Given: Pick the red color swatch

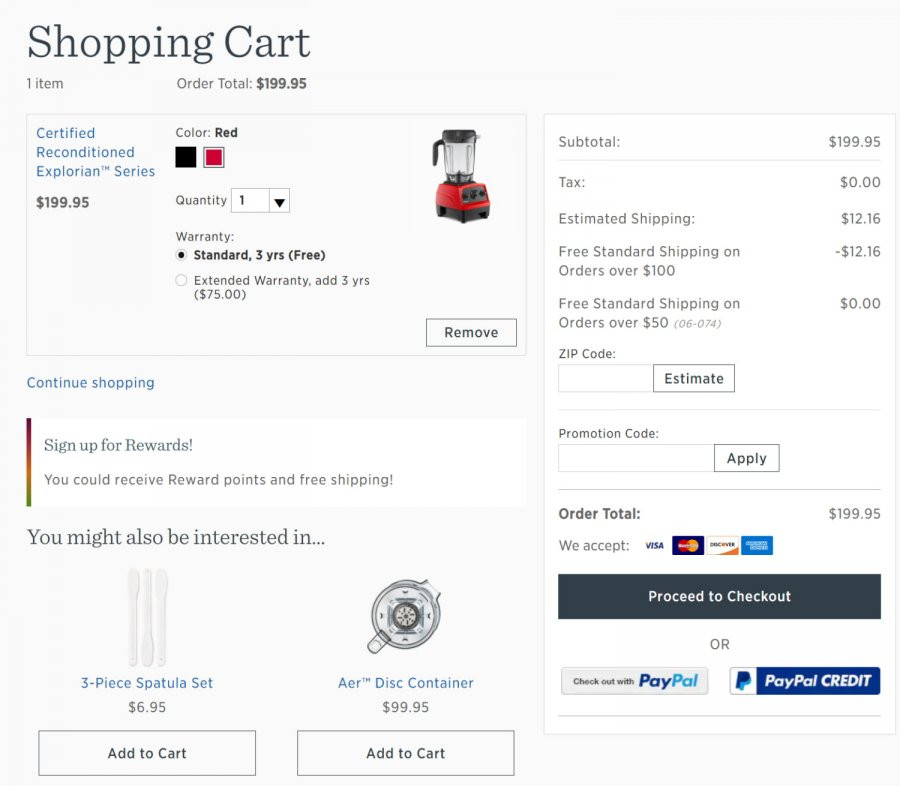Looking at the screenshot, I should click(214, 157).
